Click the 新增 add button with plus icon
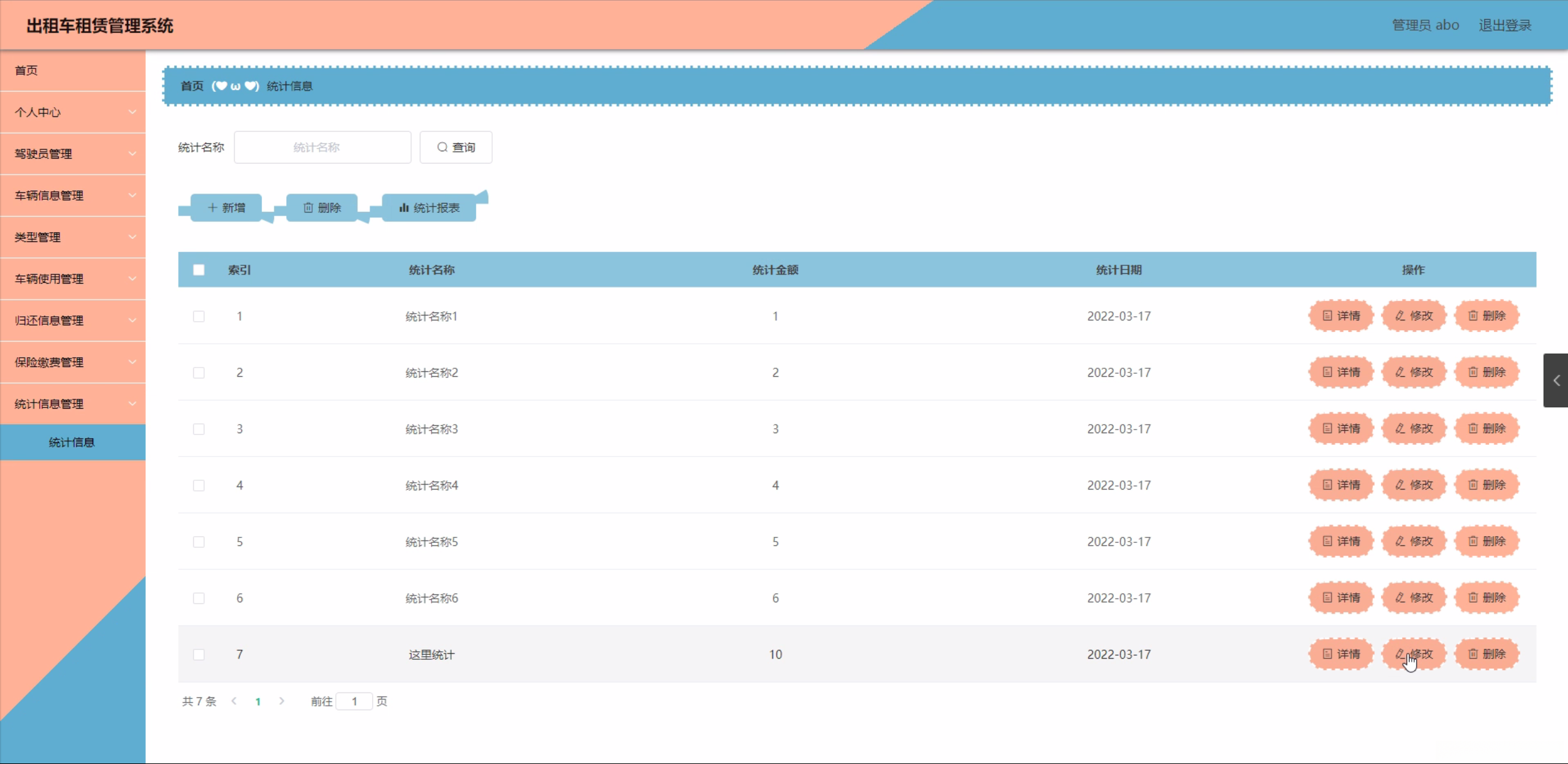 (226, 208)
